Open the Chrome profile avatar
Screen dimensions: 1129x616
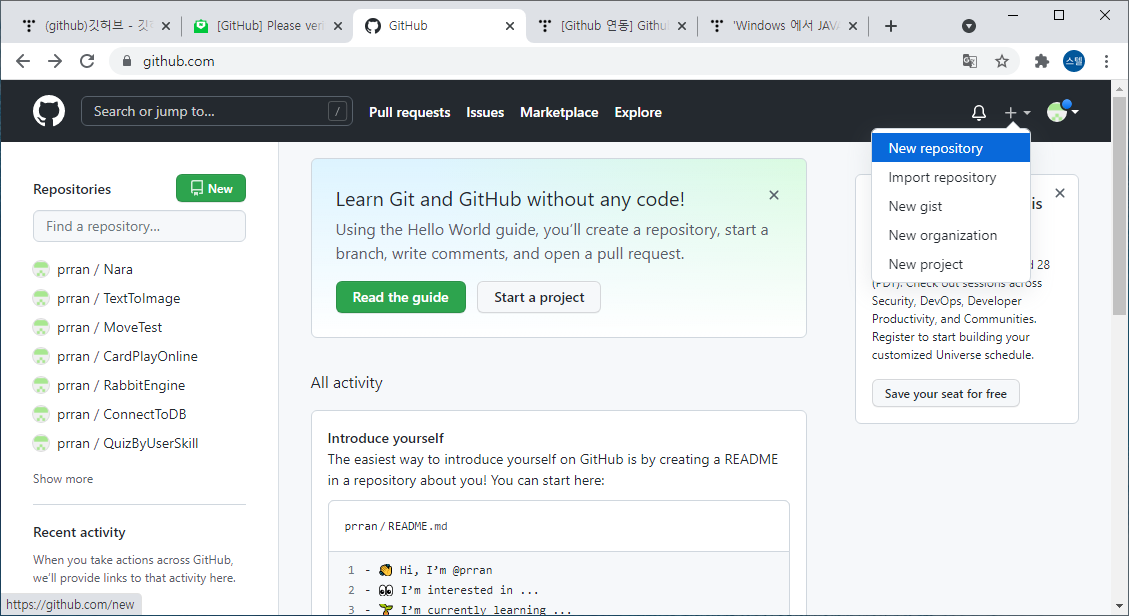(x=1074, y=61)
